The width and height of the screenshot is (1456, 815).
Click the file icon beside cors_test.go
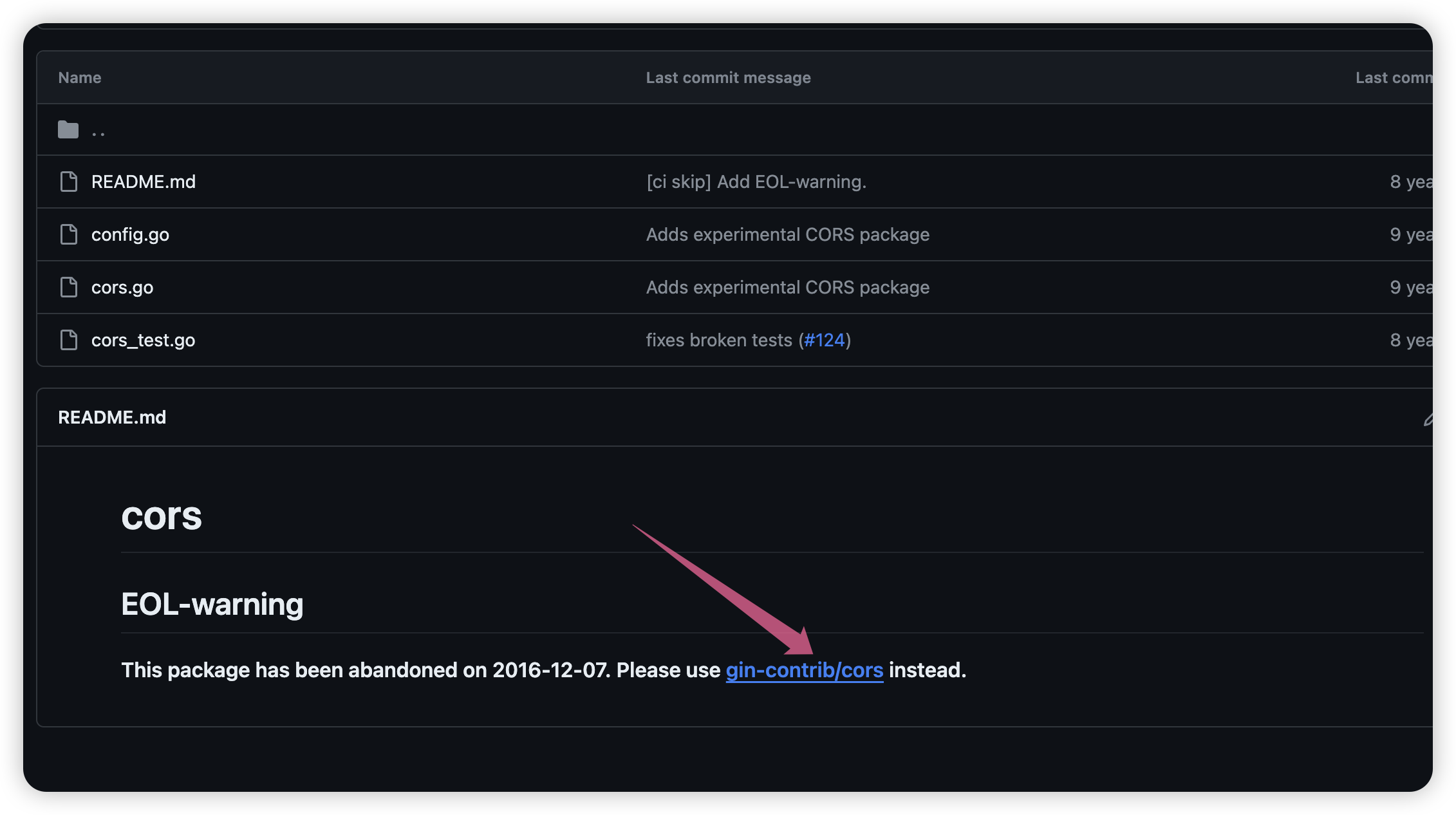(x=69, y=340)
